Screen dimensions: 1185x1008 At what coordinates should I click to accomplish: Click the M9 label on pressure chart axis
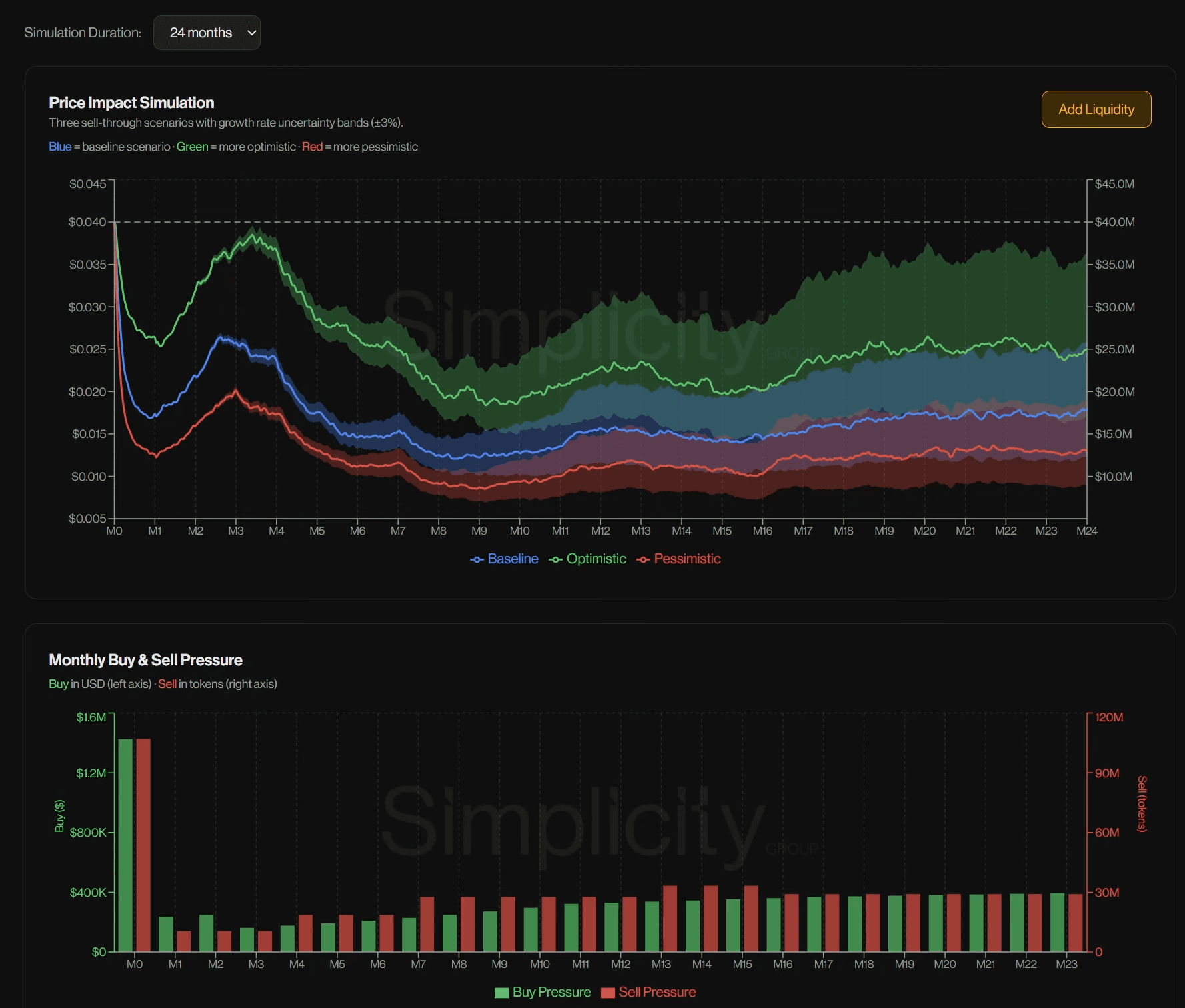[x=499, y=964]
